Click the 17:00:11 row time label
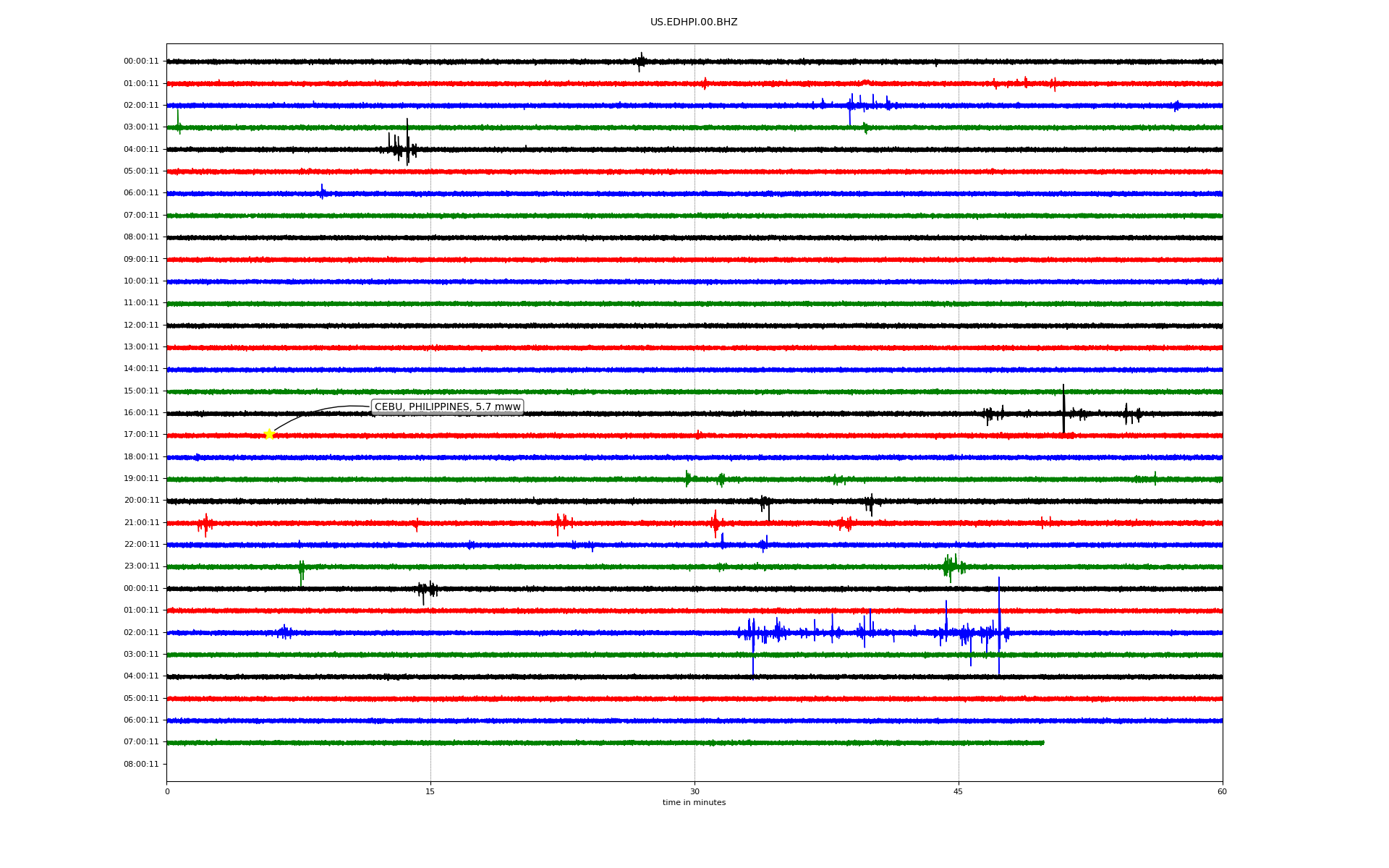The image size is (1389, 868). point(141,435)
